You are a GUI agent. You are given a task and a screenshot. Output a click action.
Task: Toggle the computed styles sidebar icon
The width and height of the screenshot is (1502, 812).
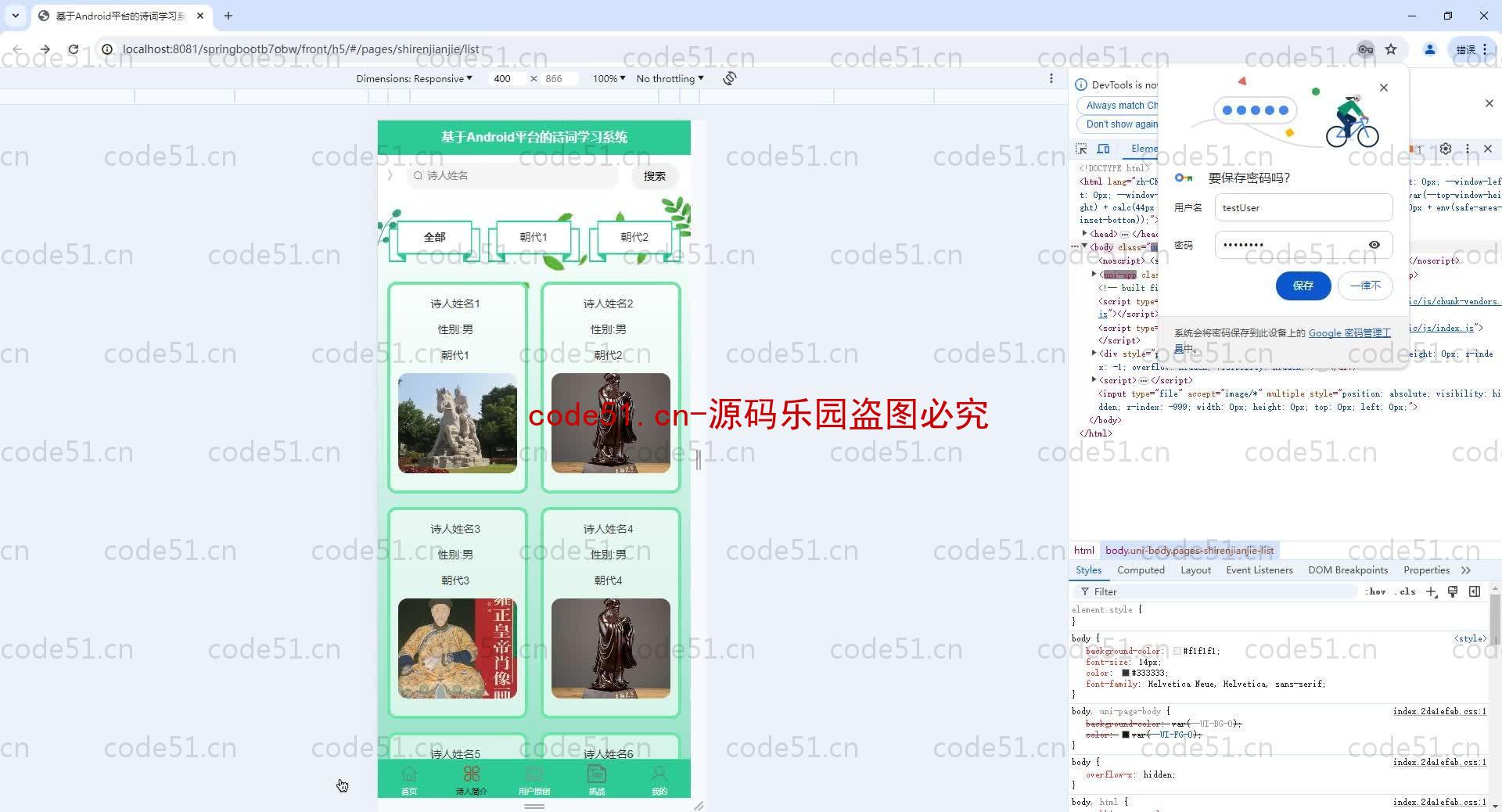tap(1475, 591)
